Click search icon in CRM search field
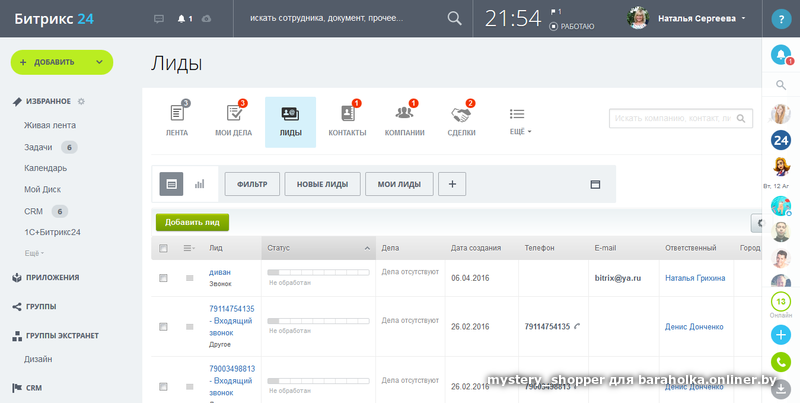The width and height of the screenshot is (800, 403). point(741,118)
